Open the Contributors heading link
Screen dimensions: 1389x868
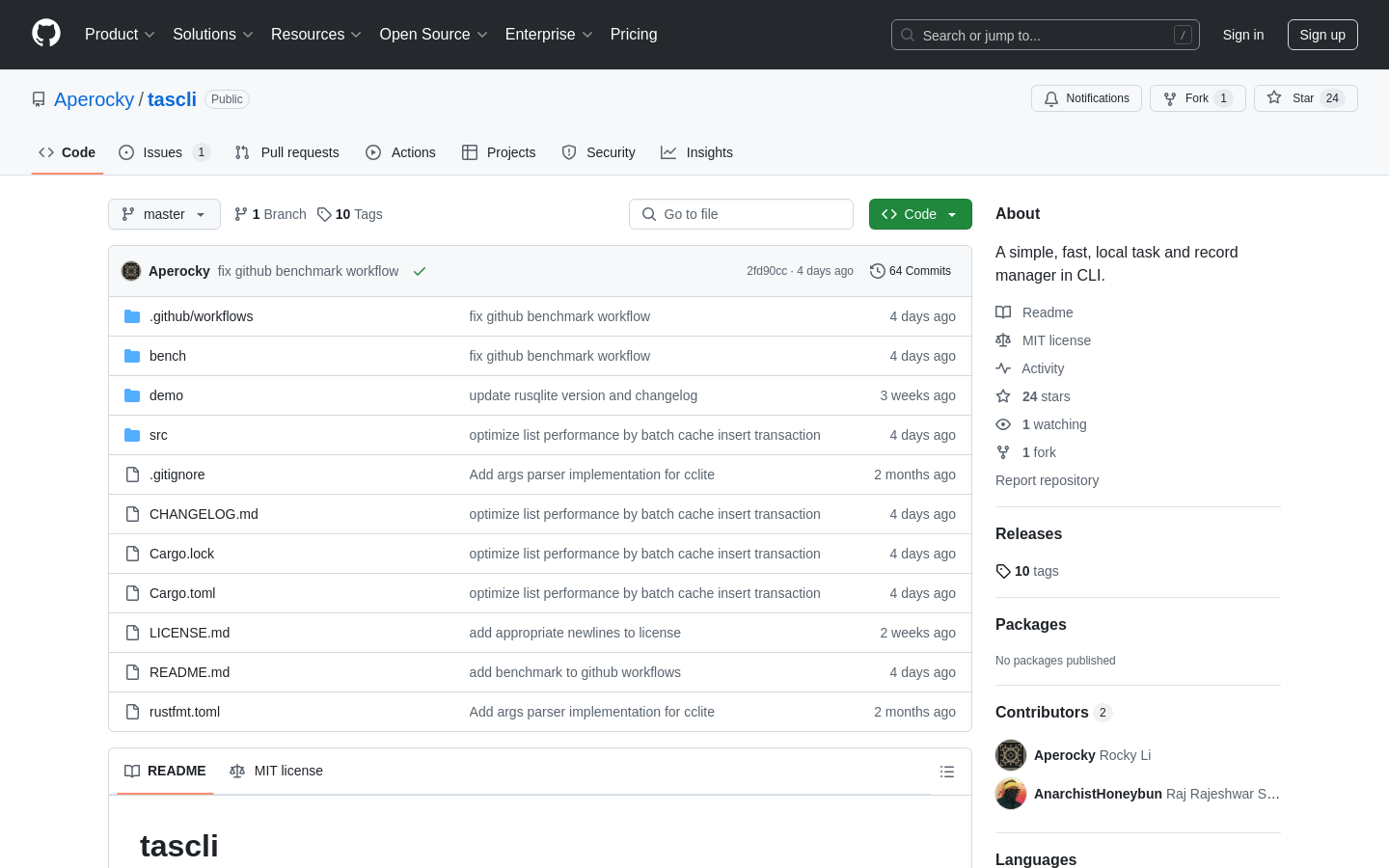point(1053,712)
